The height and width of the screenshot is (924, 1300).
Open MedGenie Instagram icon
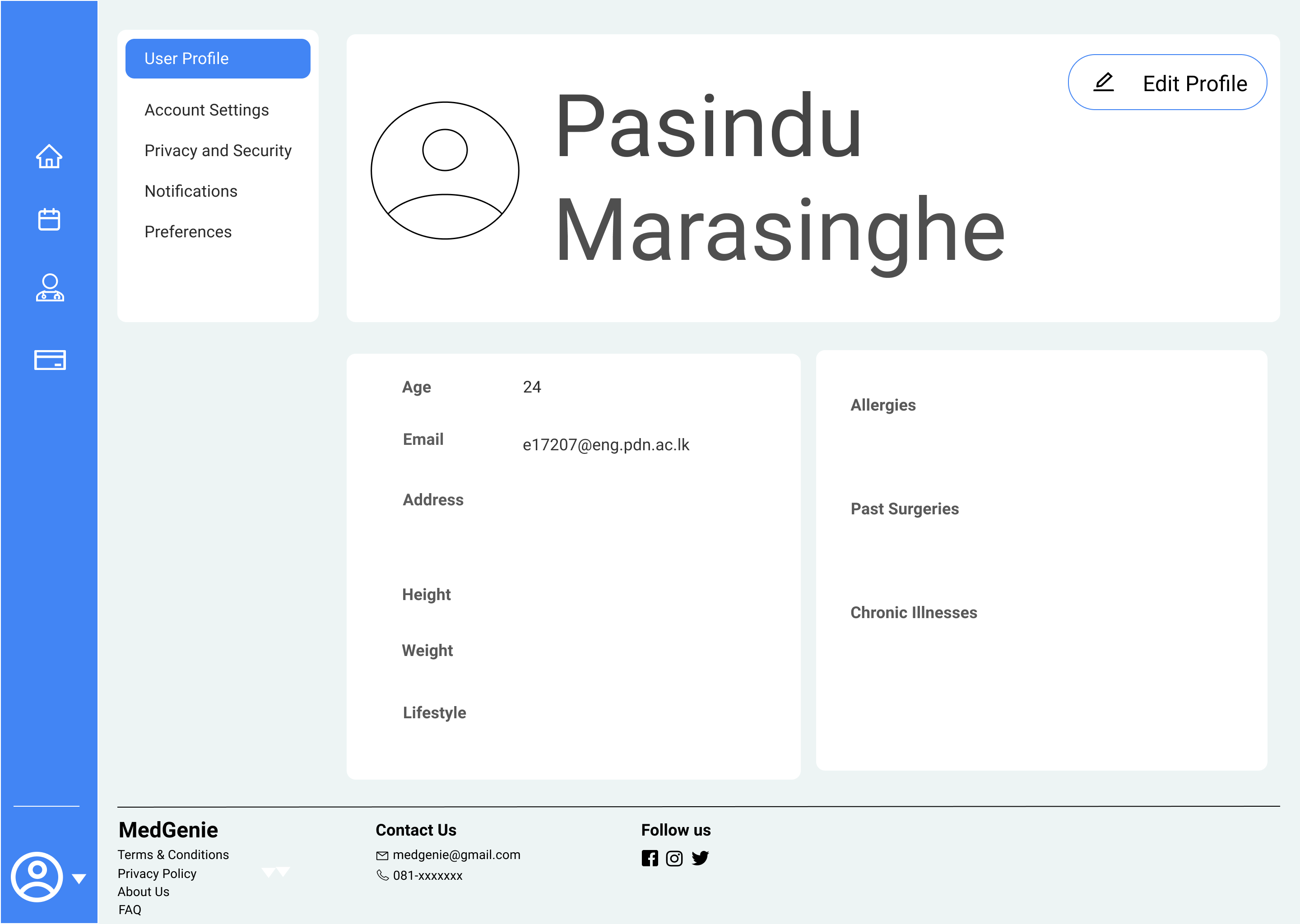(674, 858)
